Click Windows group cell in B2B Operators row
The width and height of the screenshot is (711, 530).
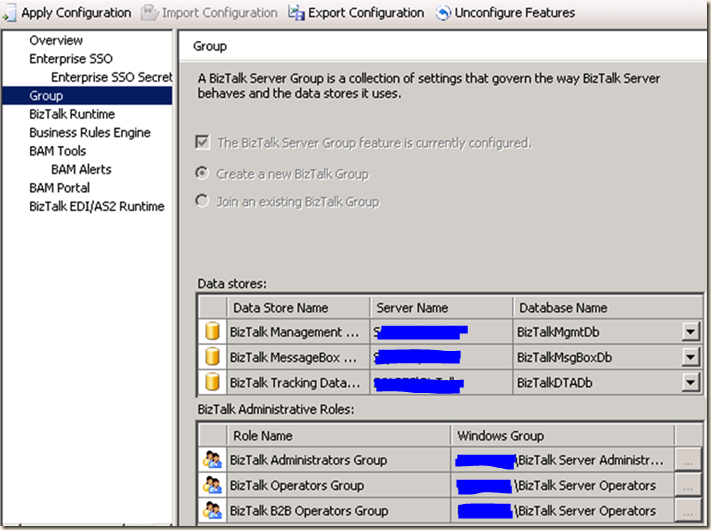(563, 511)
